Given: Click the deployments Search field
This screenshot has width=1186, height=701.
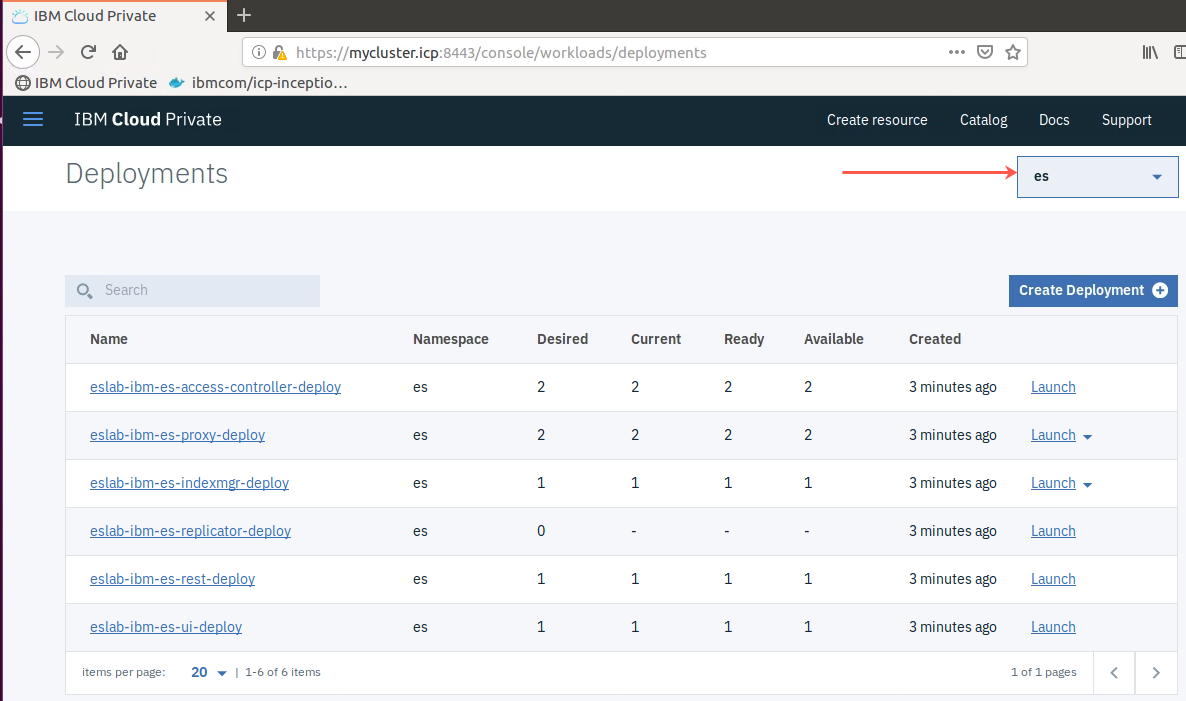Looking at the screenshot, I should [x=192, y=290].
